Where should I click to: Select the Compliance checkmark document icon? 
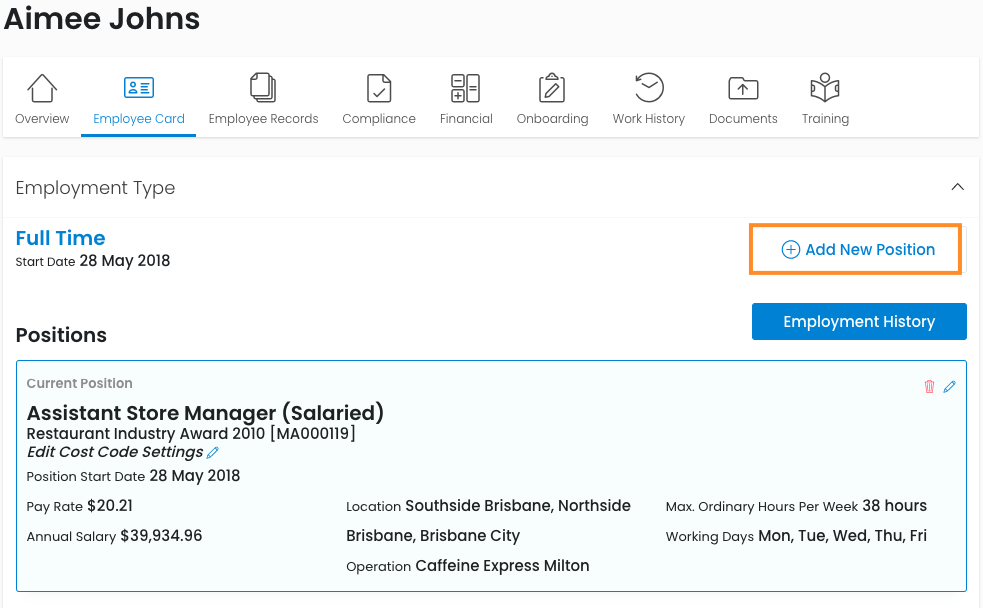click(x=379, y=89)
